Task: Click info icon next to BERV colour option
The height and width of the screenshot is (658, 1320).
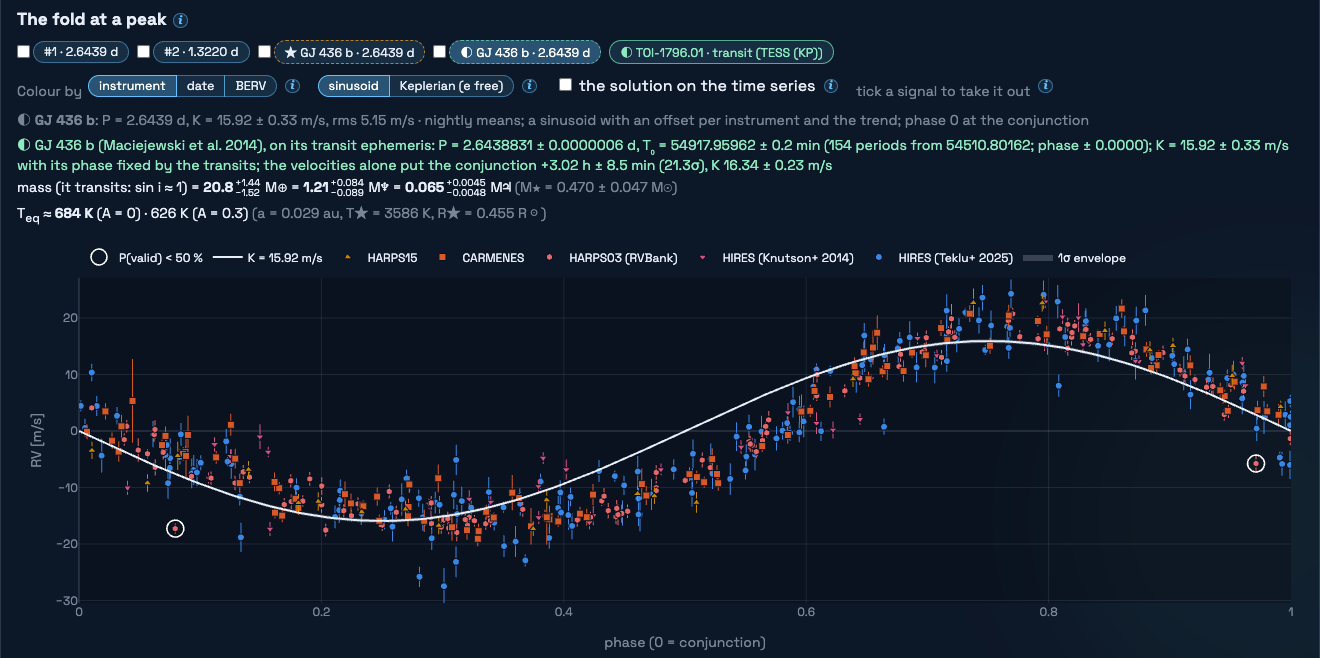Action: [293, 86]
